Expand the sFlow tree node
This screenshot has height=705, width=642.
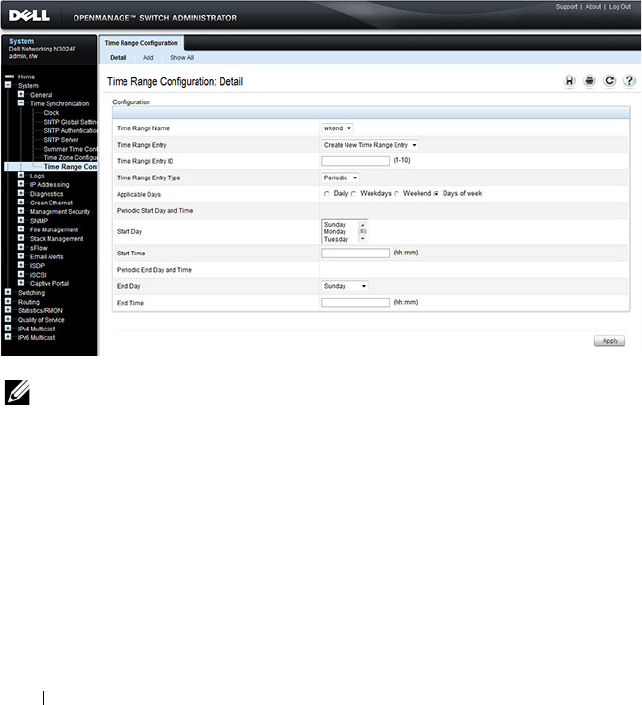tap(21, 247)
